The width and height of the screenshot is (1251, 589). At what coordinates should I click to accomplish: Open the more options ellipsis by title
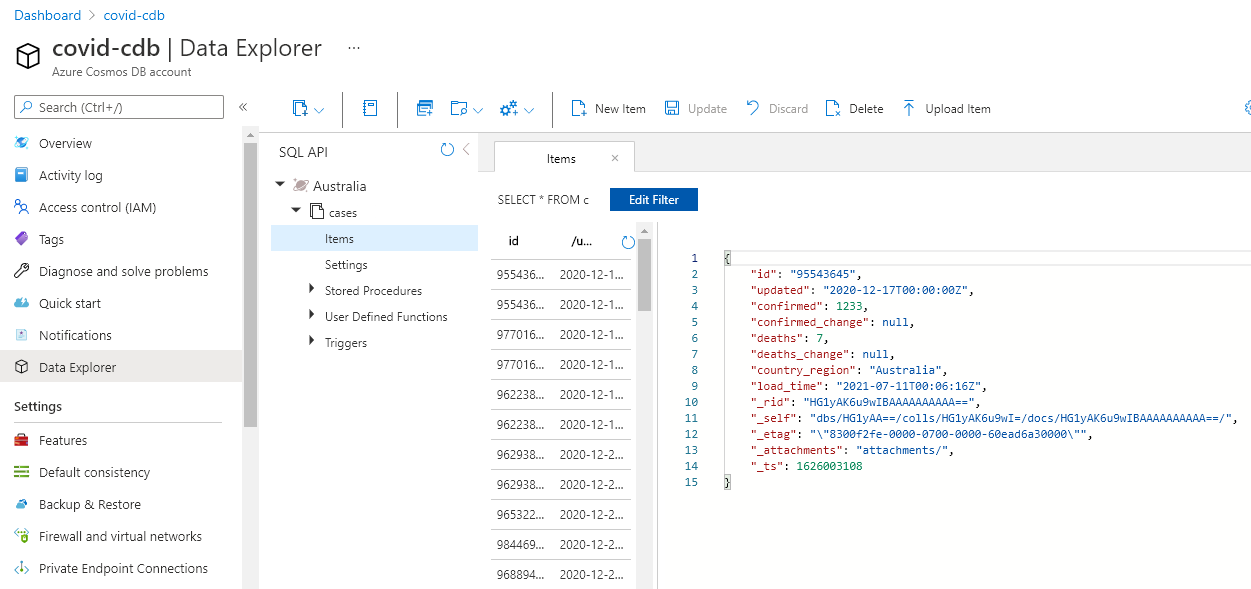click(353, 48)
